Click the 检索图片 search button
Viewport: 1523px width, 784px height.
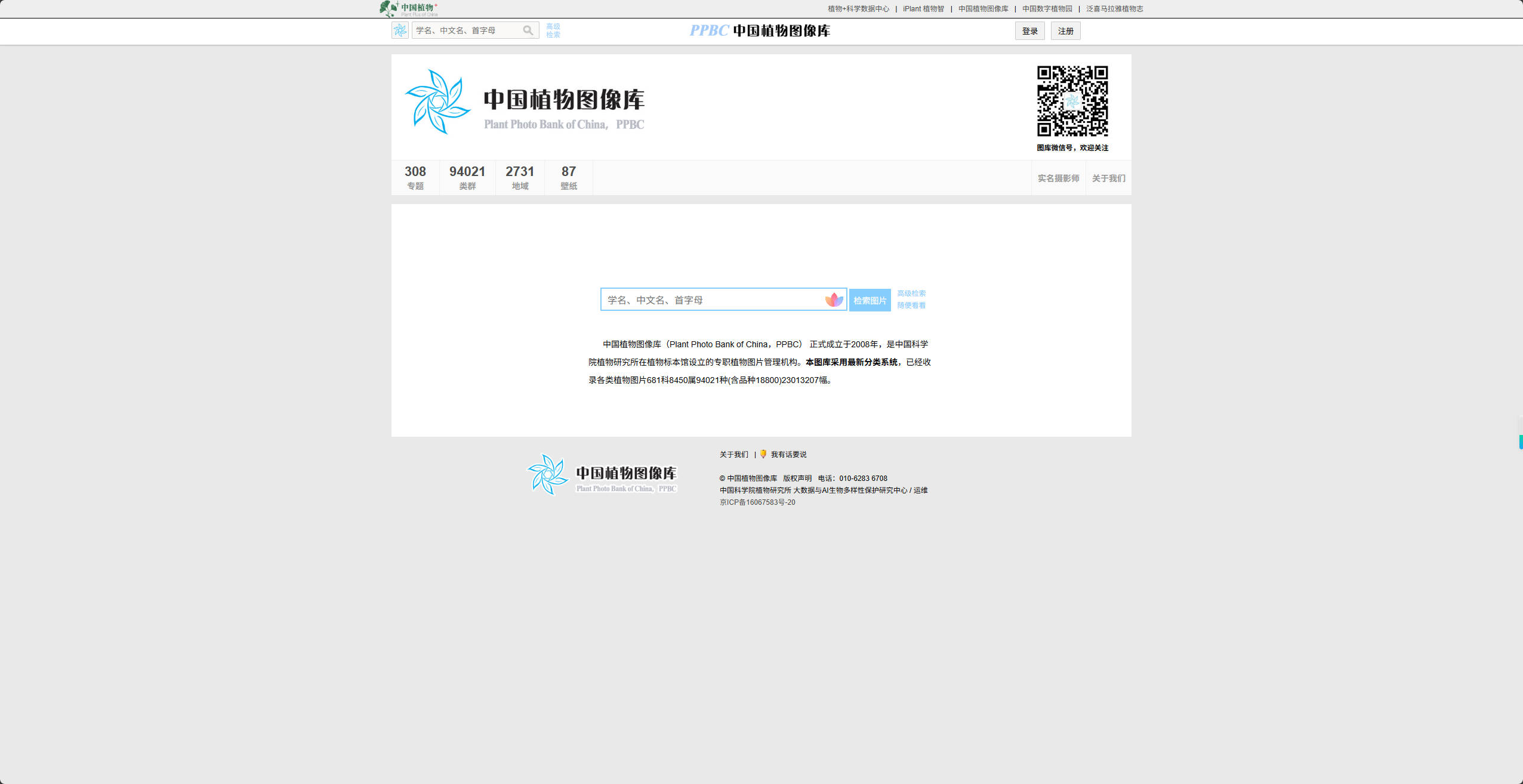click(x=869, y=300)
